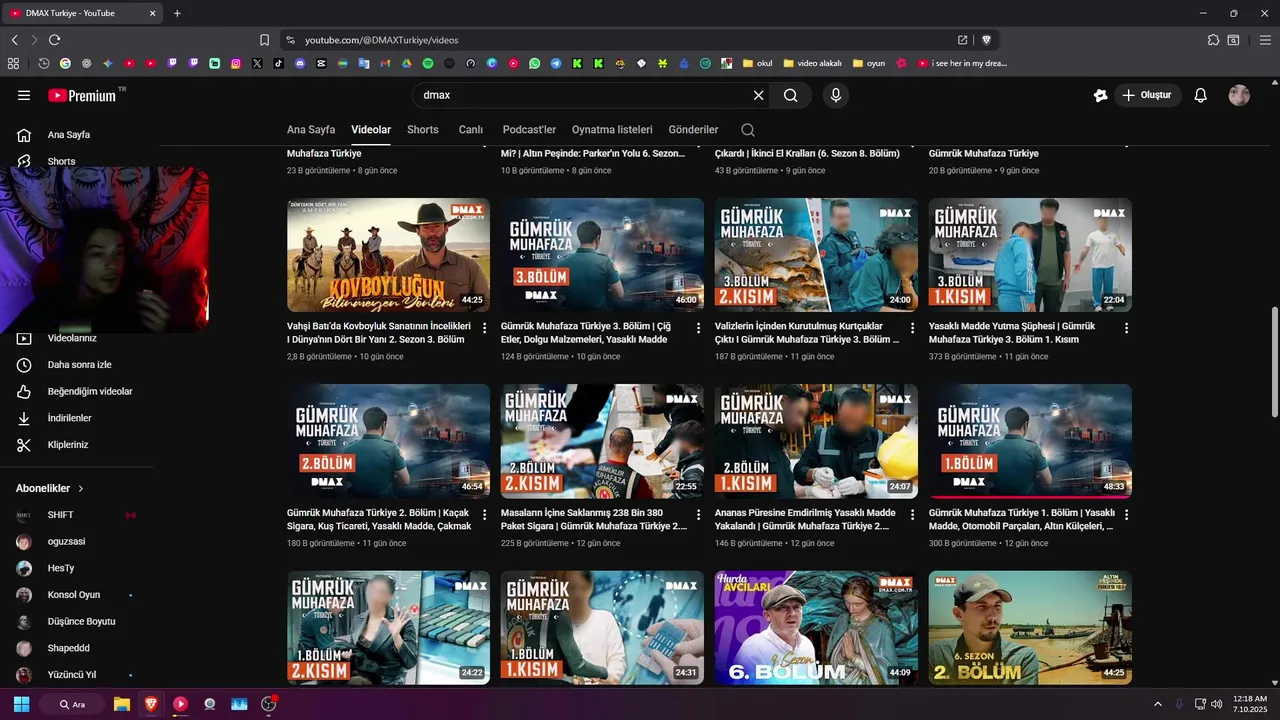The image size is (1280, 720).
Task: Start voice search with the microphone icon
Action: 836,95
